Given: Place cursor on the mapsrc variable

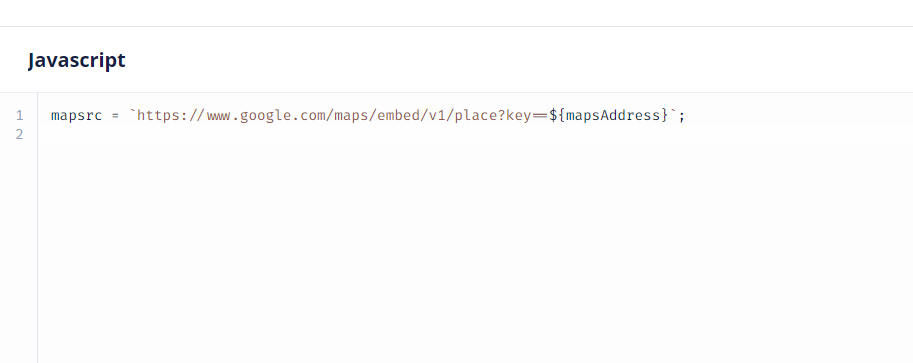Looking at the screenshot, I should (76, 115).
